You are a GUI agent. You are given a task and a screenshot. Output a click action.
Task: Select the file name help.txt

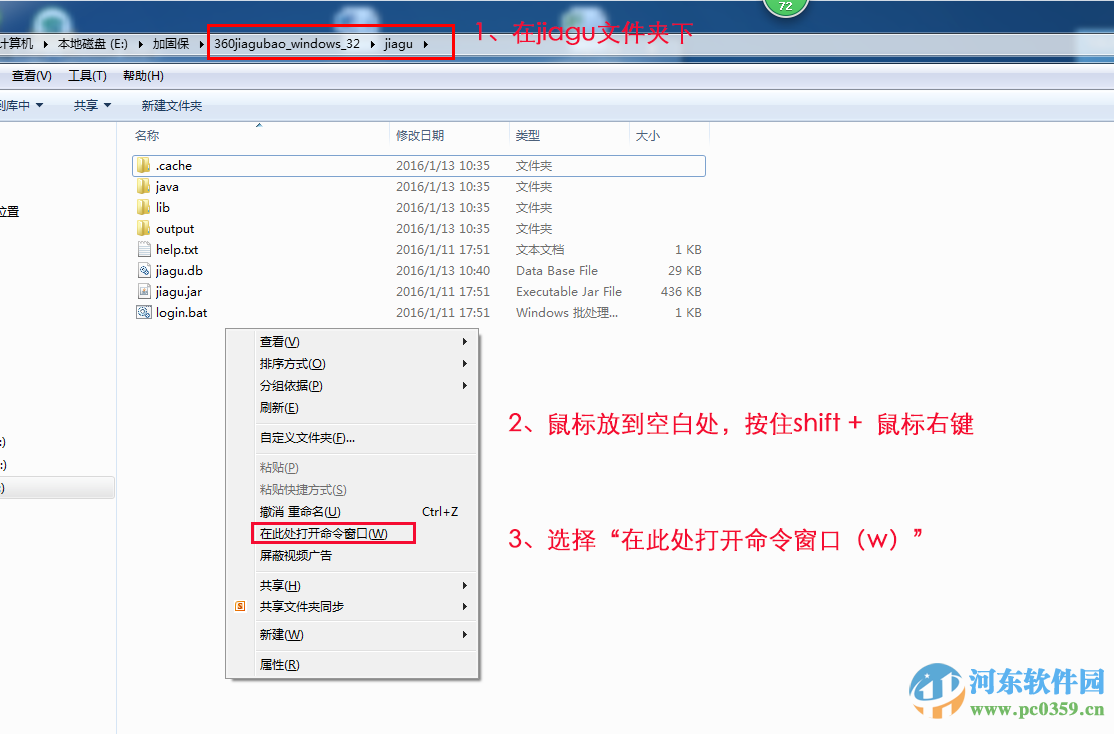click(177, 250)
